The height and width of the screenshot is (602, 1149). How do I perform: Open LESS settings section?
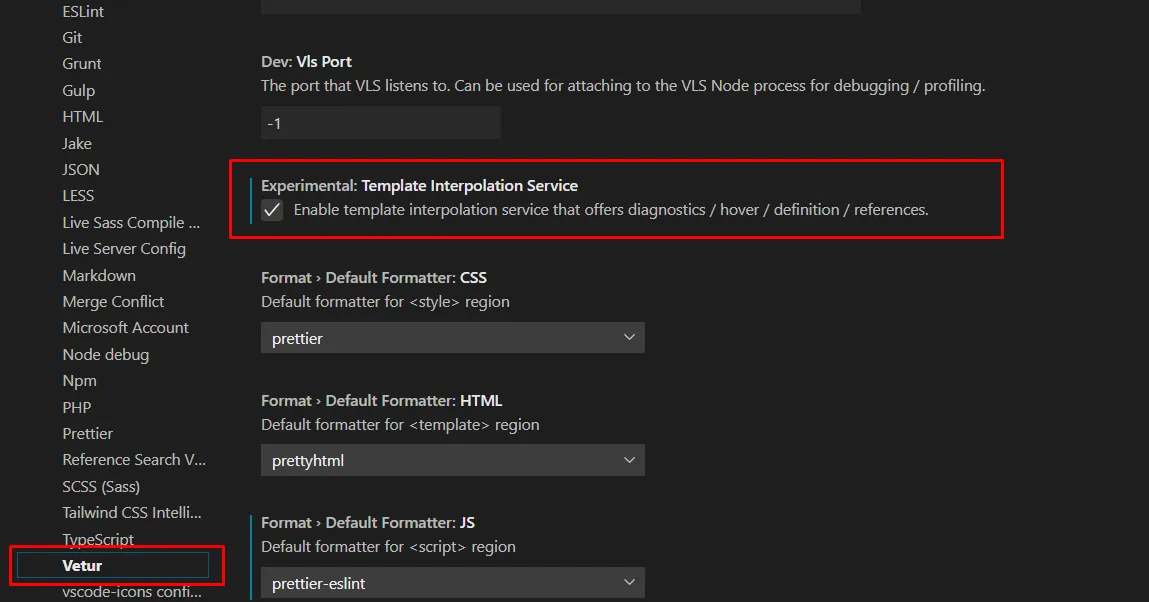coord(78,196)
